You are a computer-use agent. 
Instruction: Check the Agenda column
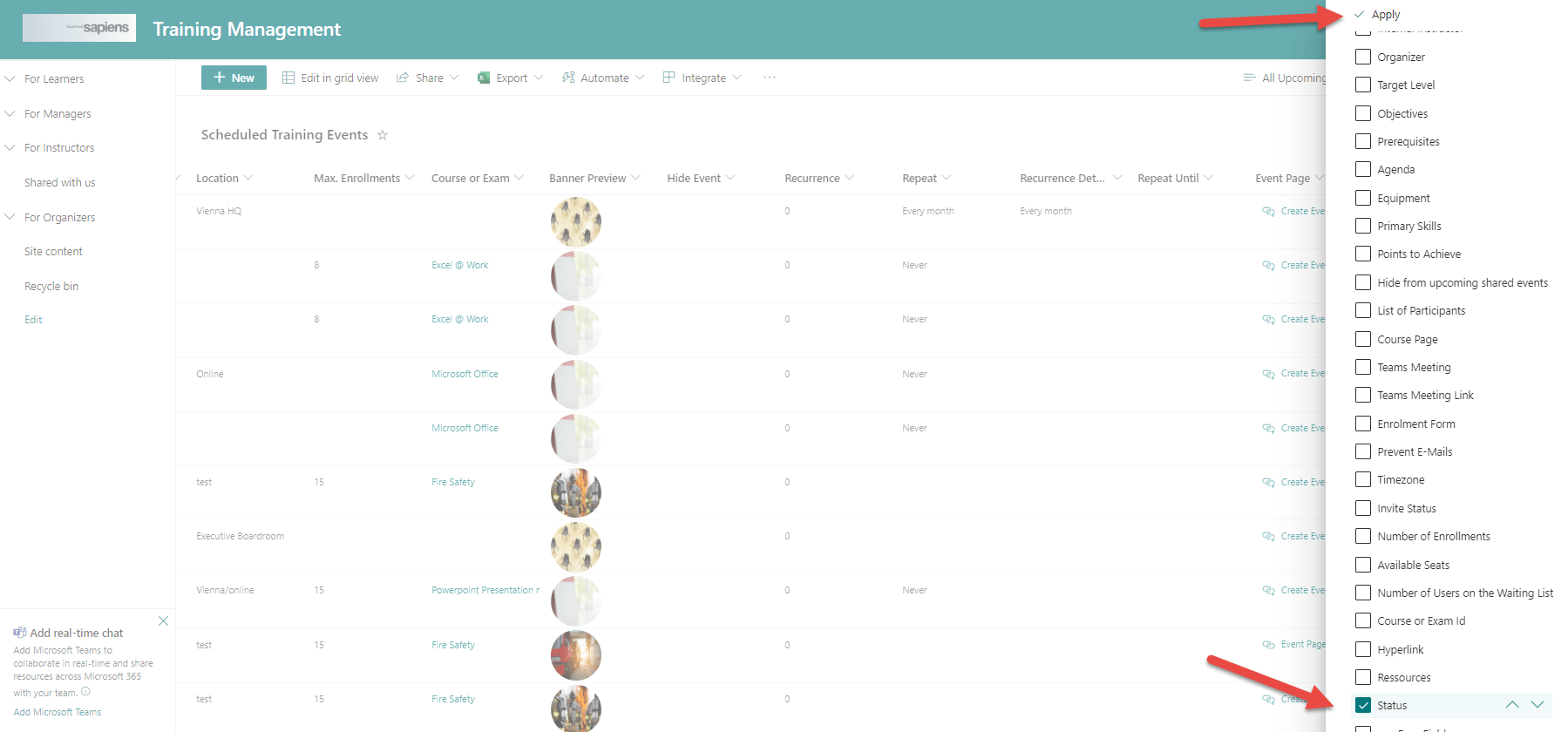(1363, 169)
